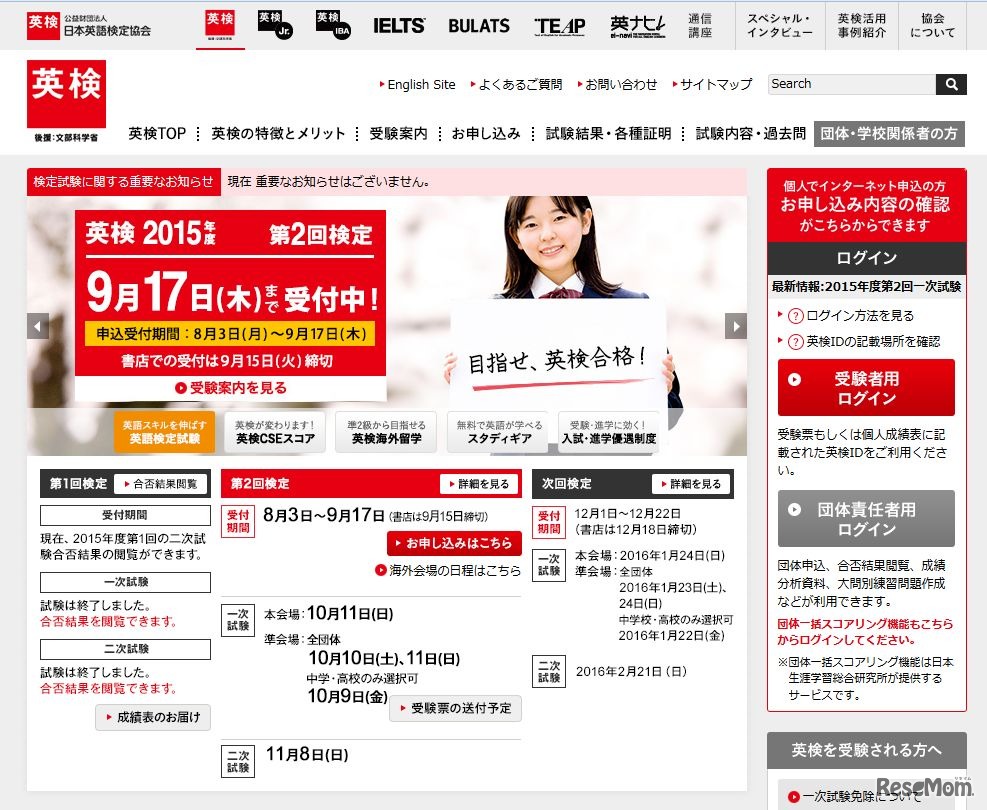Image resolution: width=987 pixels, height=810 pixels.
Task: Focus the Search input field
Action: point(852,84)
